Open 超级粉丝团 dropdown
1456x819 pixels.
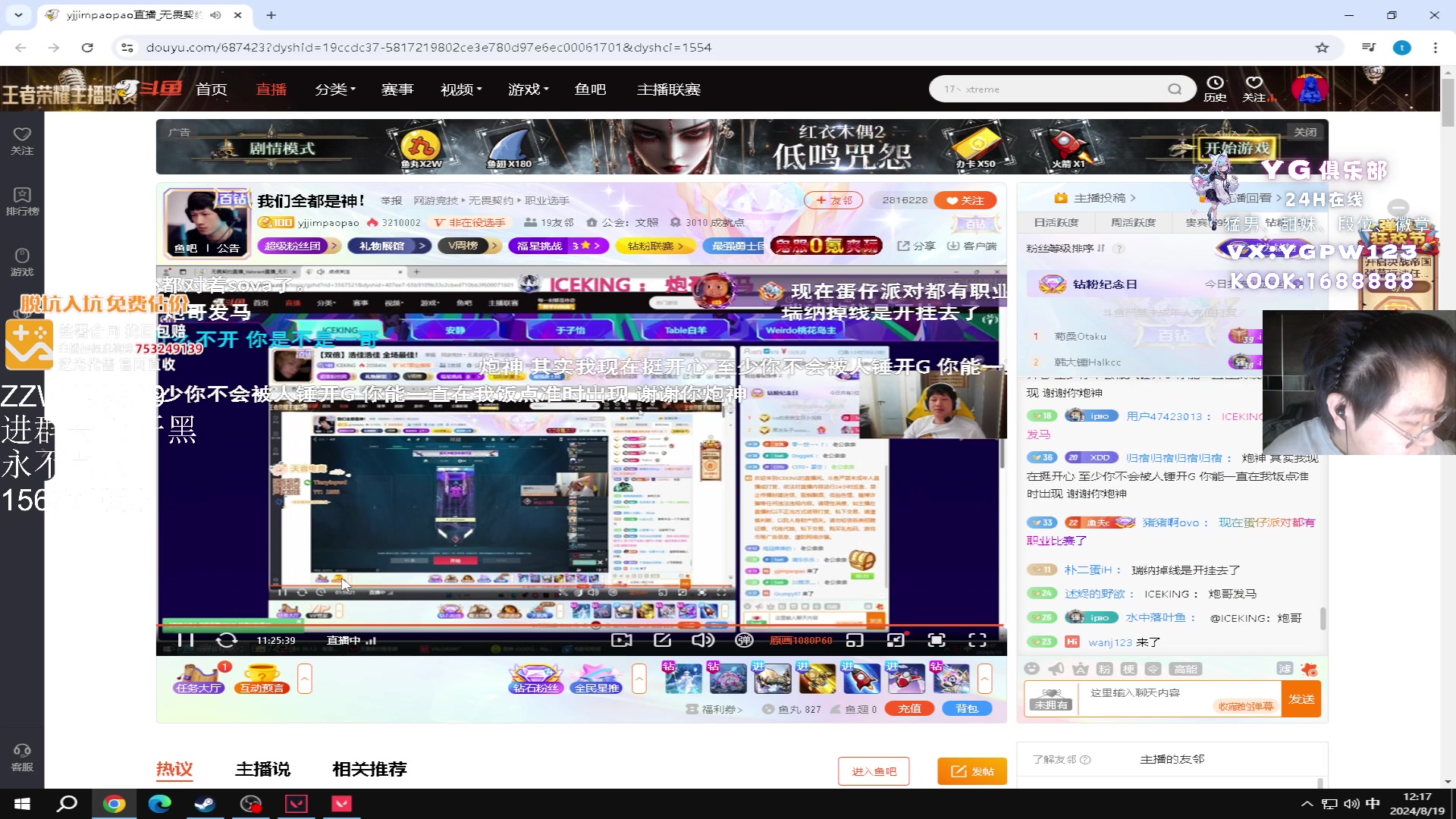coord(297,246)
